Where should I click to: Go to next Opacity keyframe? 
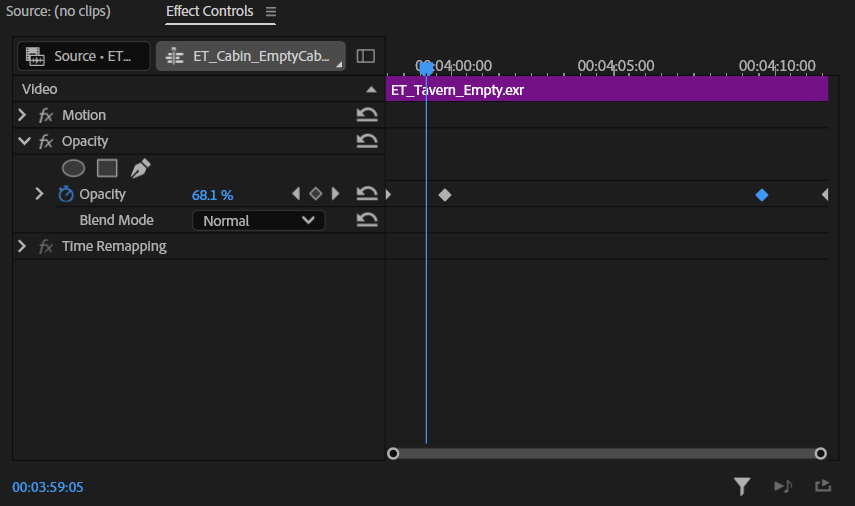click(336, 194)
